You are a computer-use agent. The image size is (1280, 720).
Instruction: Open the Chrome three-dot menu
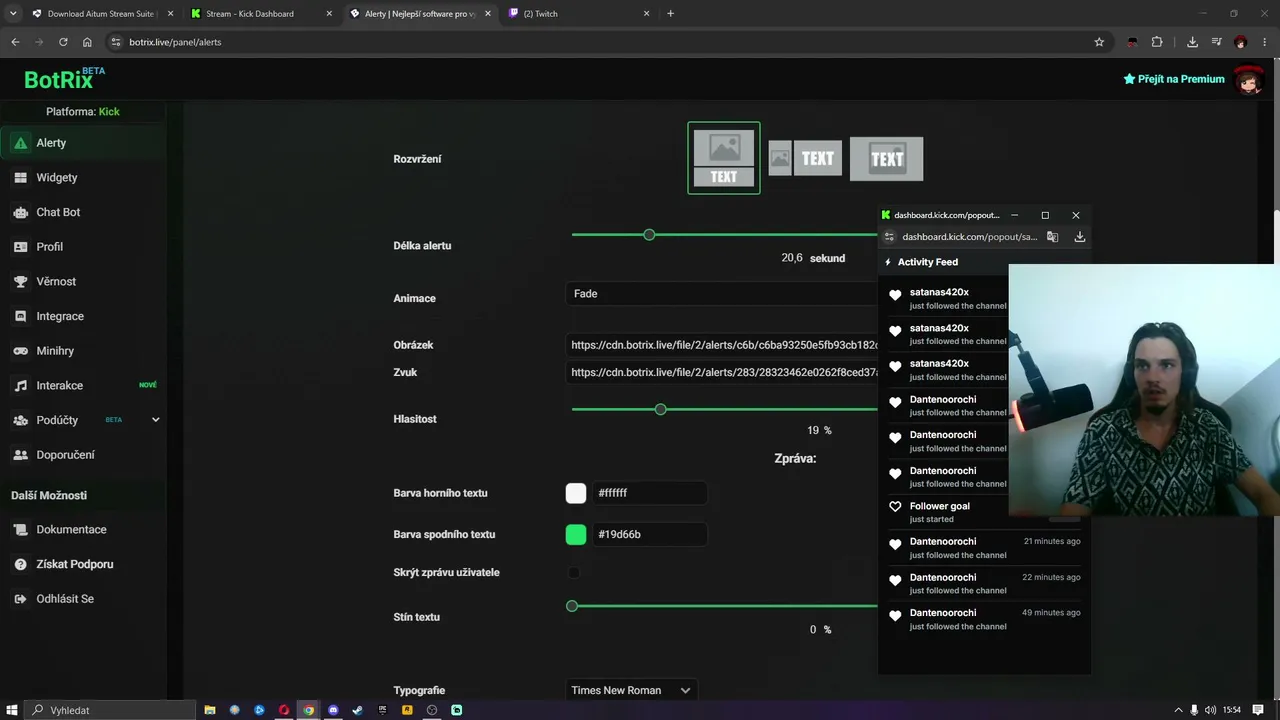[1264, 42]
